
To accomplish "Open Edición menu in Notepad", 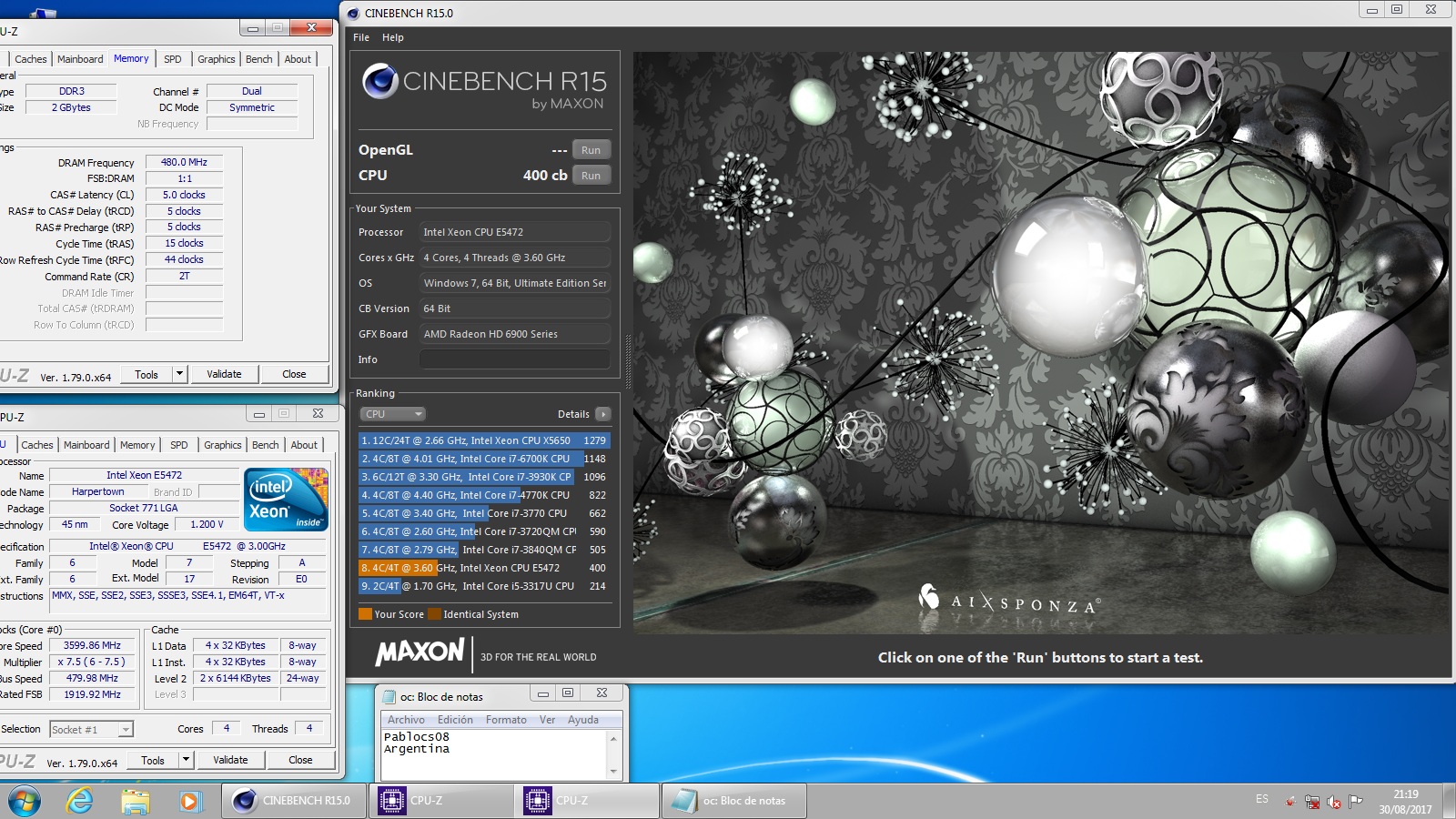I will [455, 720].
